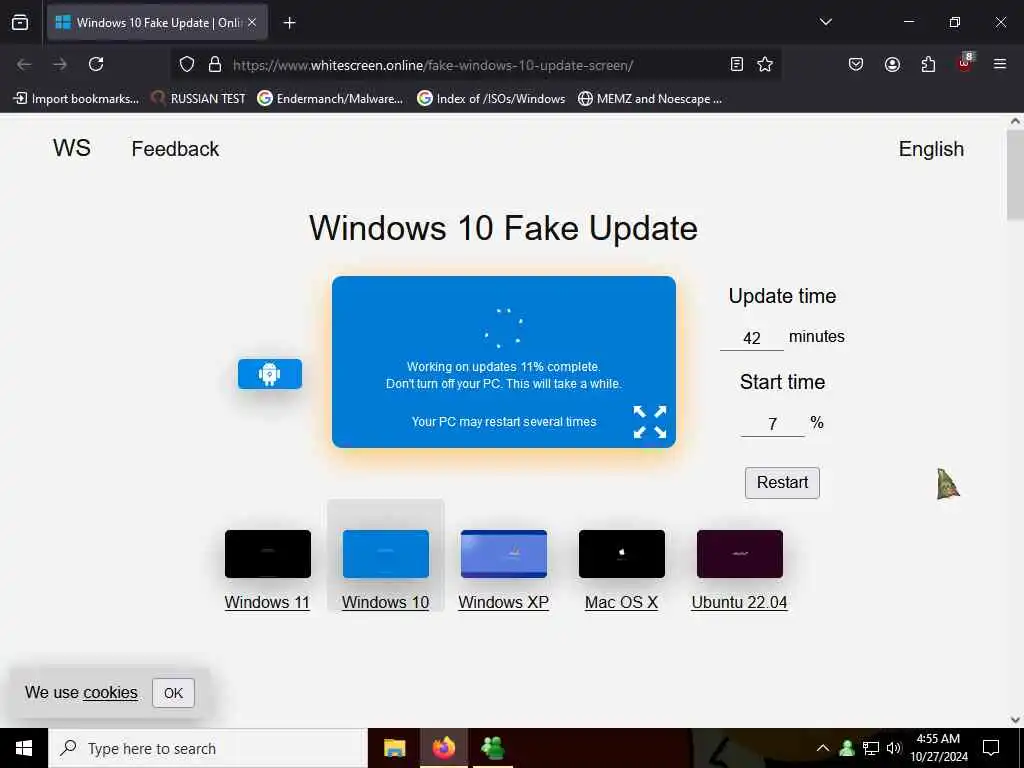Open the notification center icon
Image resolution: width=1024 pixels, height=768 pixels.
(991, 748)
